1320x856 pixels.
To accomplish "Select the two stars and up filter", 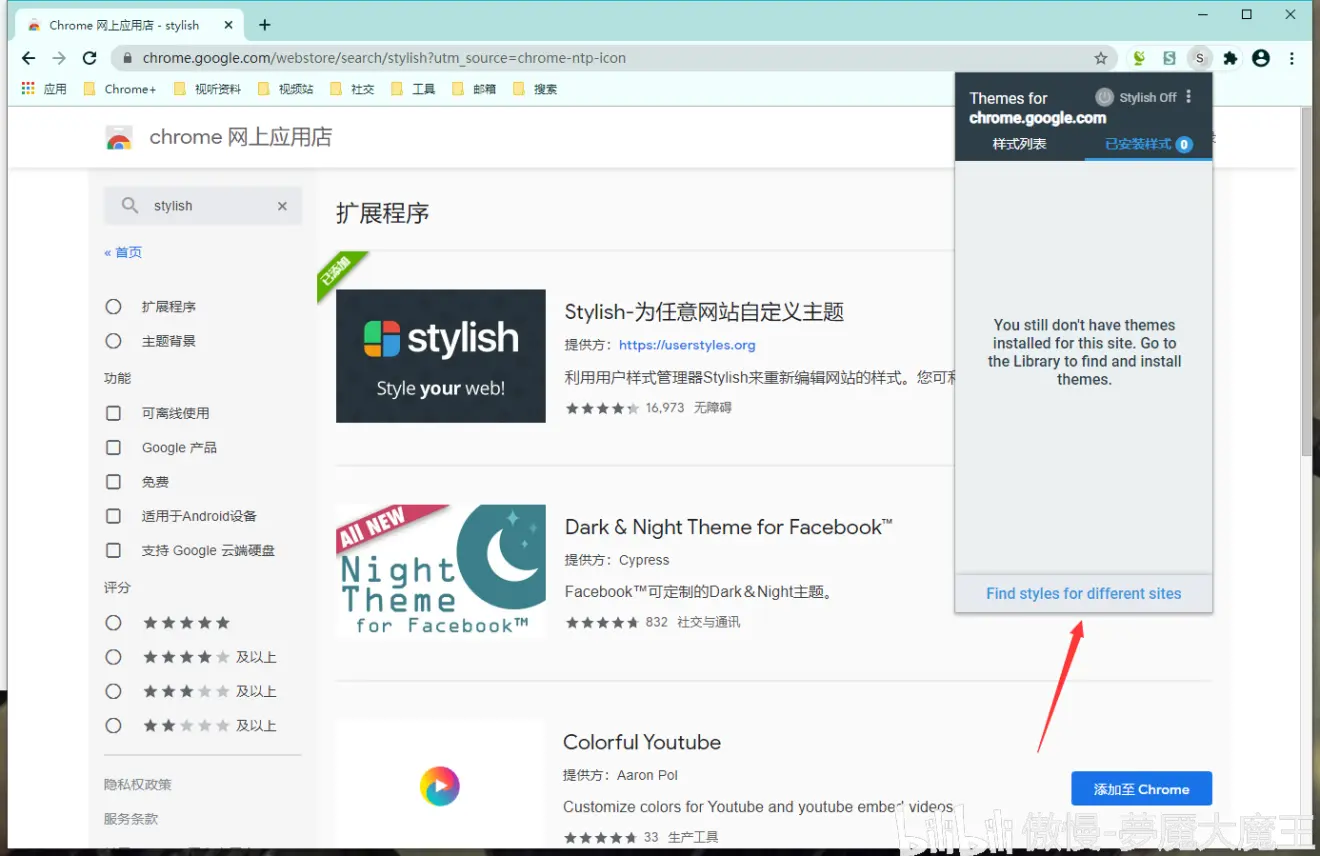I will pos(114,725).
